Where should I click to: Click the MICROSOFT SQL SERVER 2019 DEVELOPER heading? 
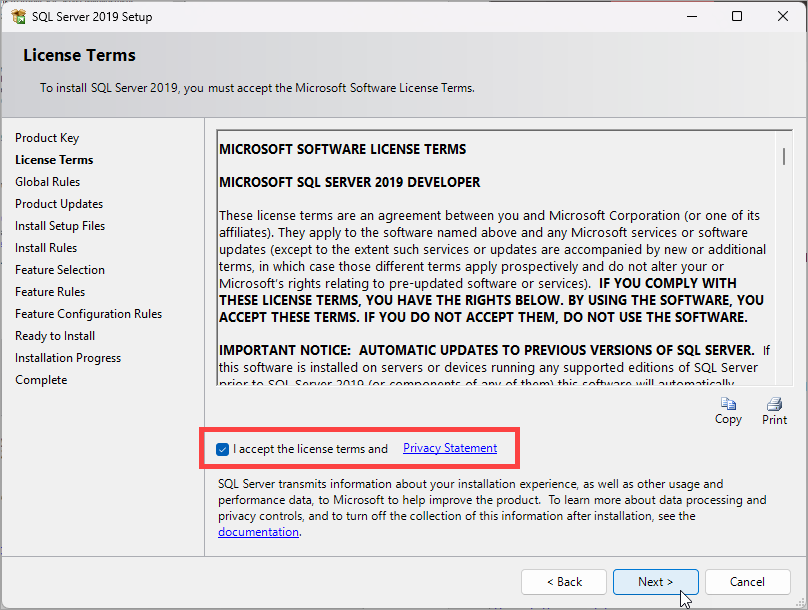pyautogui.click(x=349, y=182)
